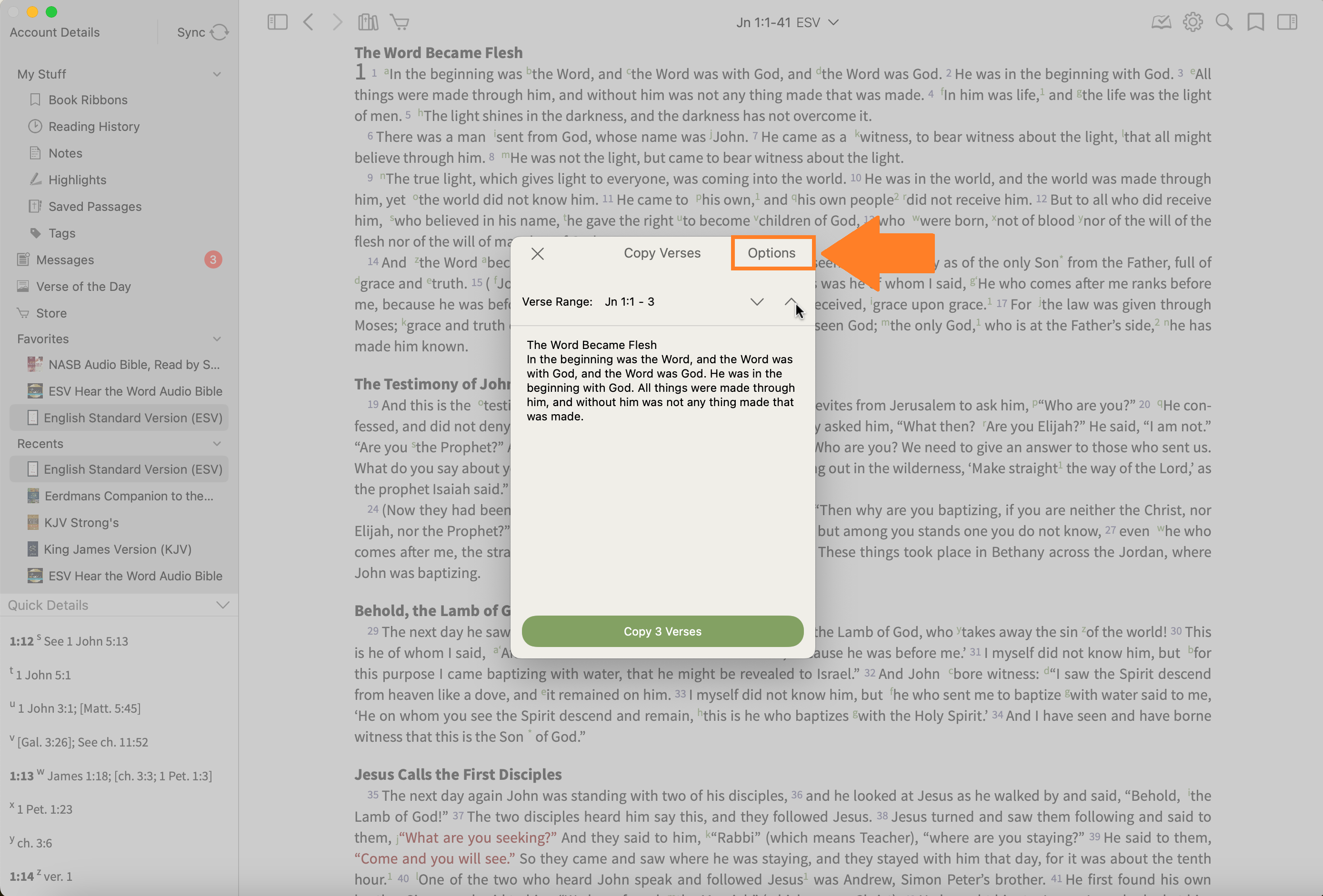Open the search magnifier icon

(1223, 22)
